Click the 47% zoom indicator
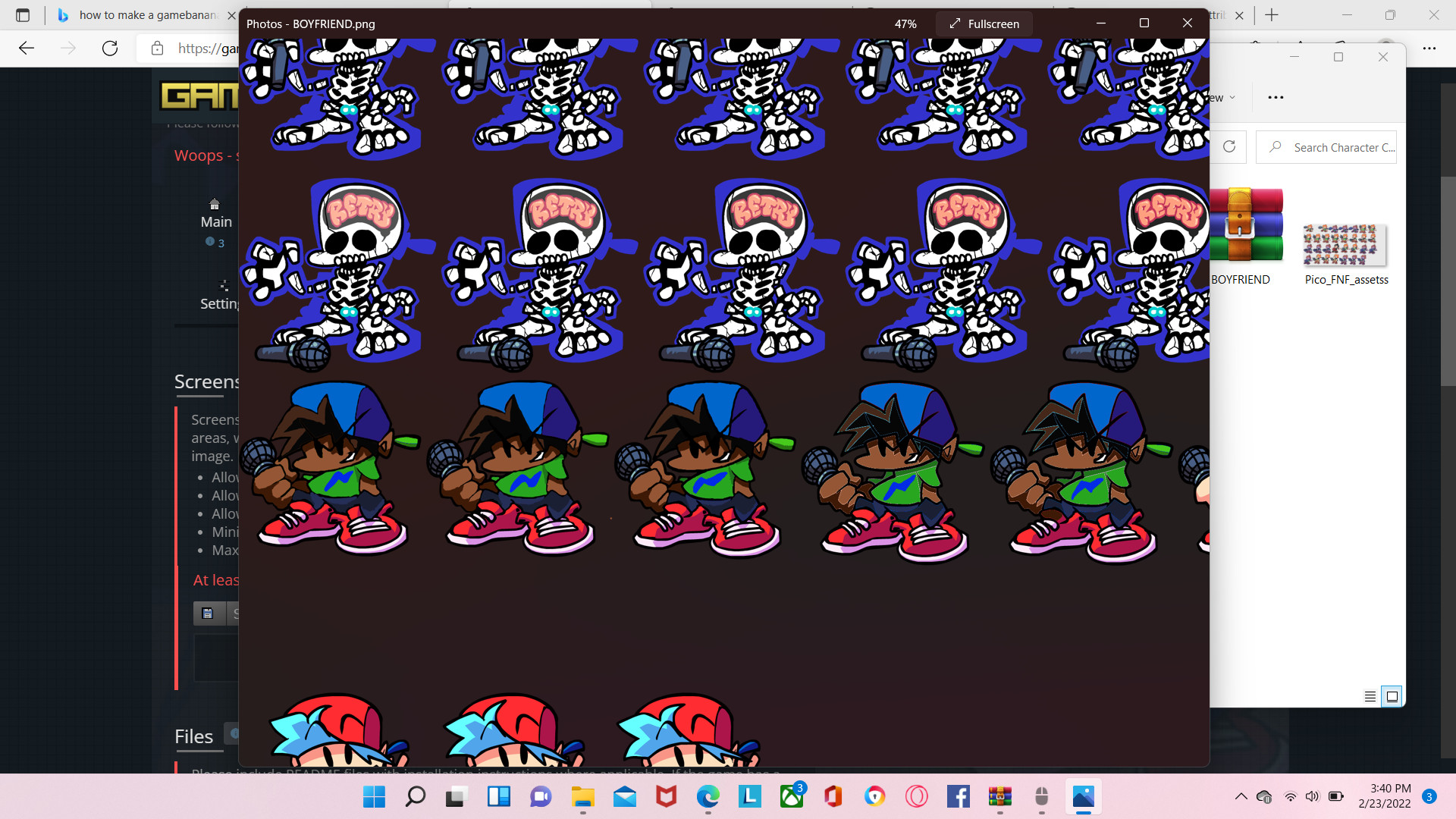Image resolution: width=1456 pixels, height=819 pixels. pos(905,24)
